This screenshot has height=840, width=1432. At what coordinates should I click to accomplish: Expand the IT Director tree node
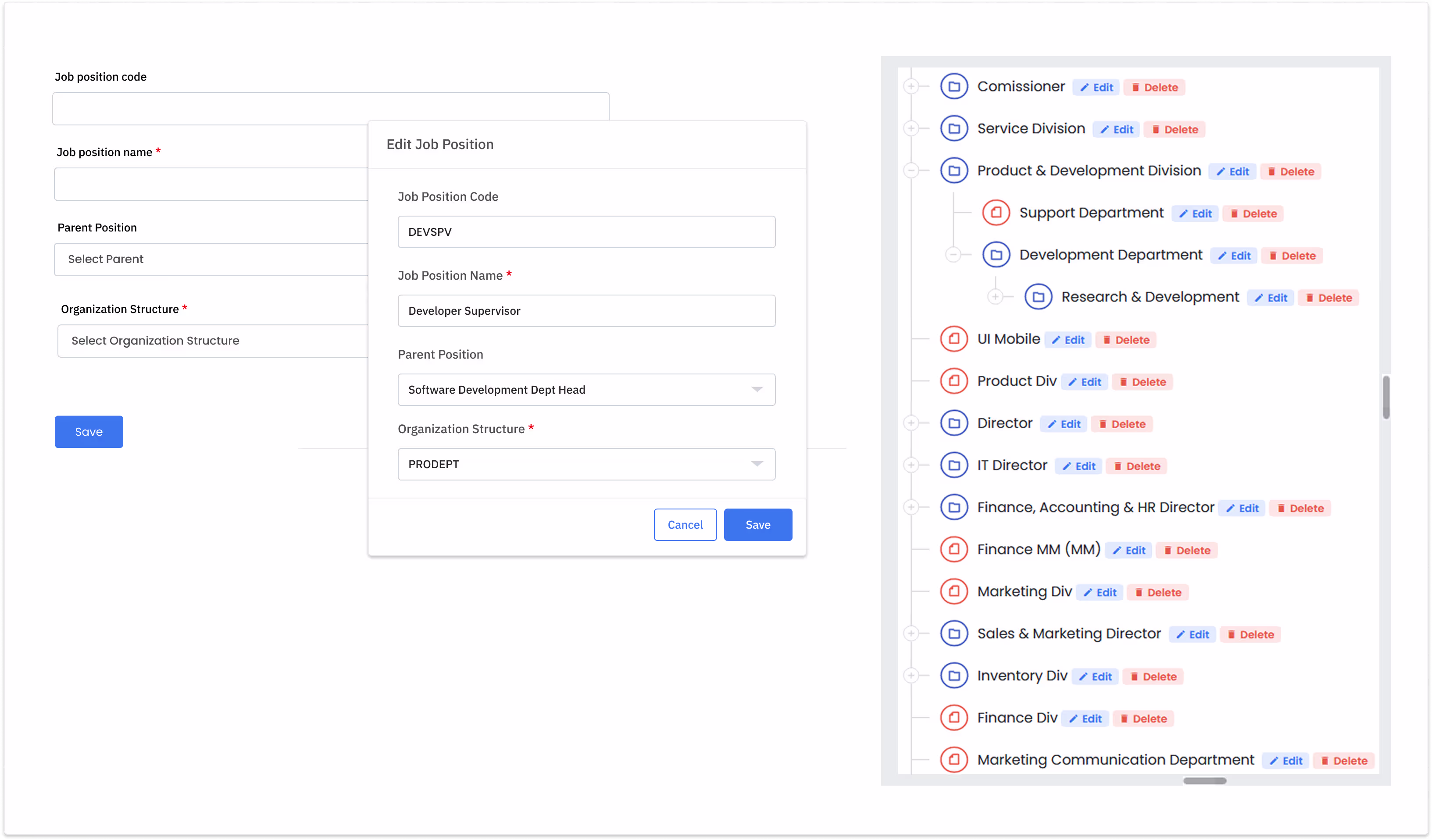(x=911, y=465)
